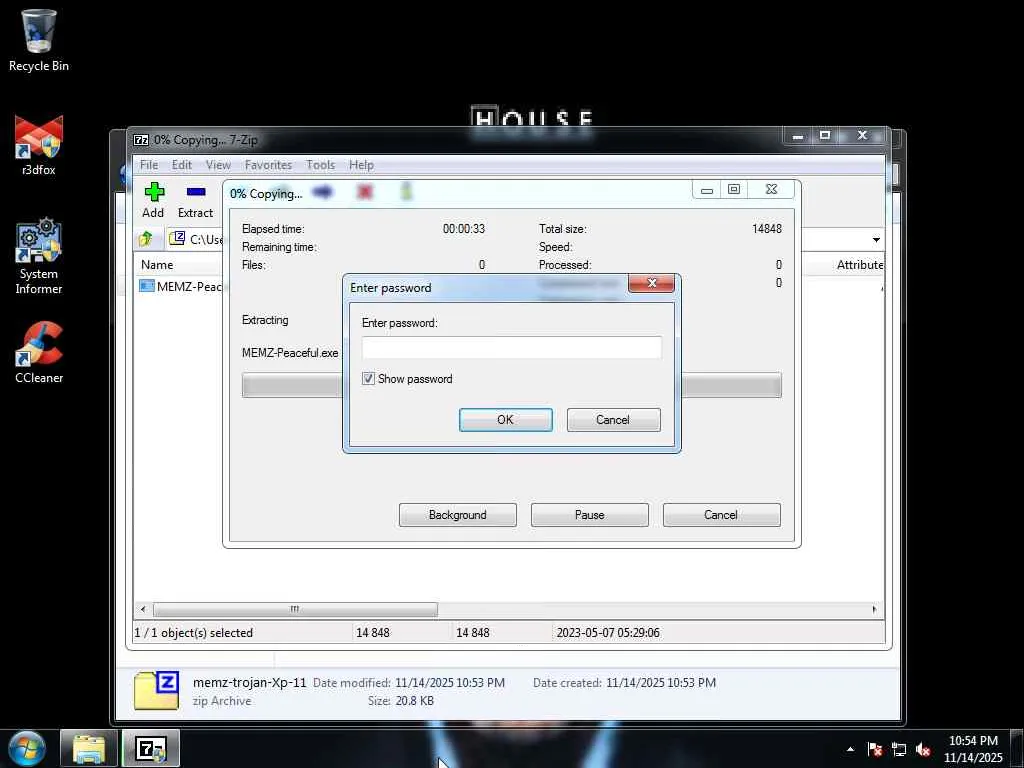The height and width of the screenshot is (768, 1024).
Task: Minimize the 0% Copying dialog
Action: (707, 190)
